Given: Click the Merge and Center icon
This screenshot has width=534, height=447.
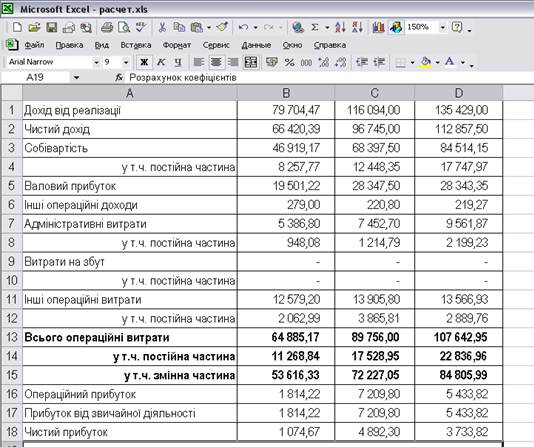Looking at the screenshot, I should click(x=251, y=62).
